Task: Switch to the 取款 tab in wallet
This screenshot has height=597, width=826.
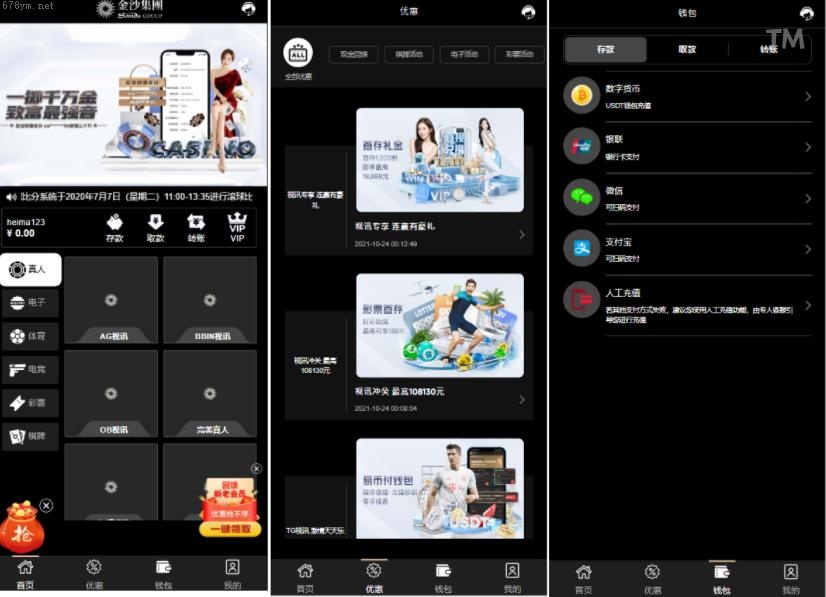Action: tap(687, 49)
